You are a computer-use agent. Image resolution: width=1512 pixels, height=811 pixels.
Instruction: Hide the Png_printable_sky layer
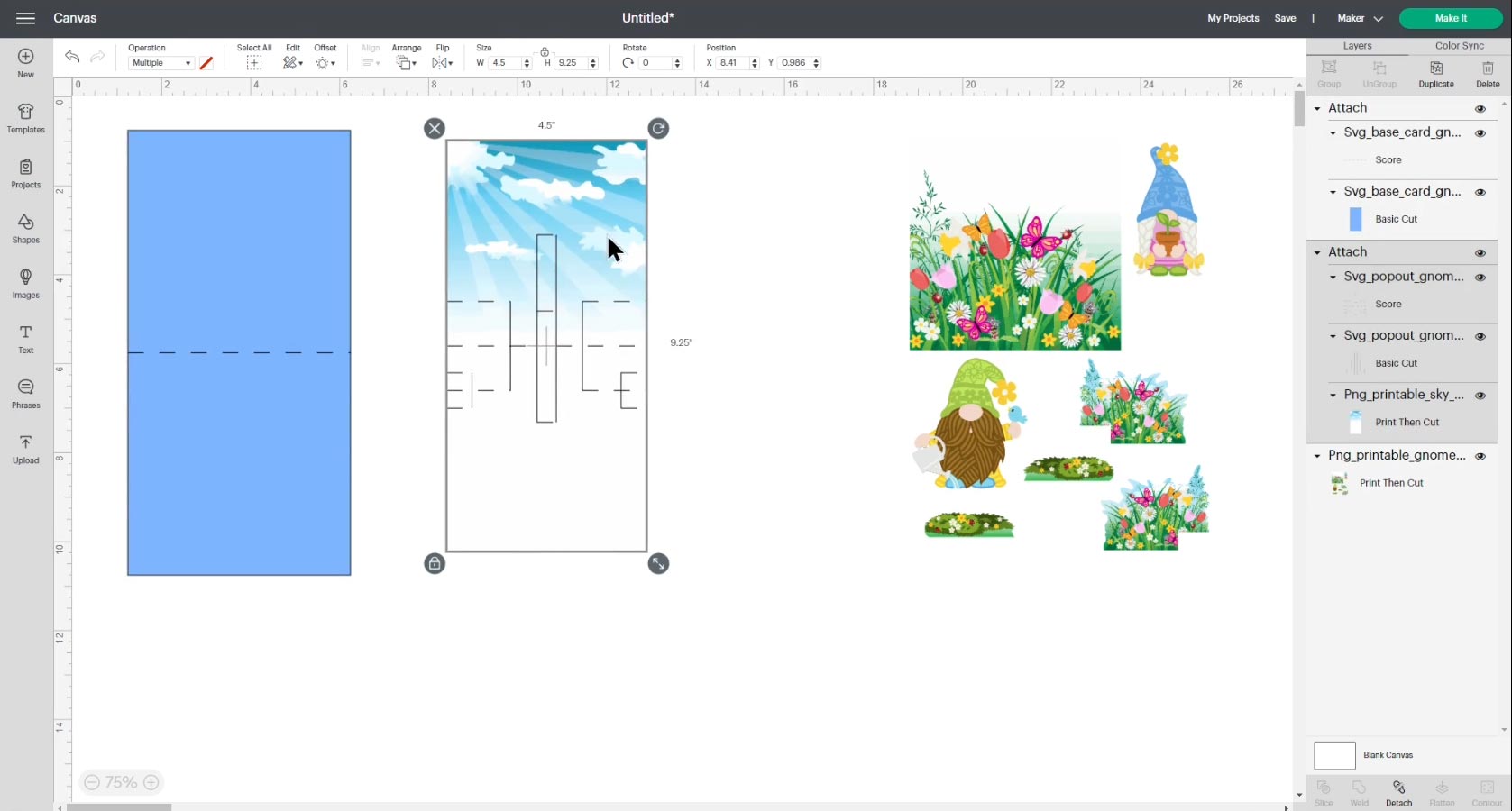[1480, 396]
